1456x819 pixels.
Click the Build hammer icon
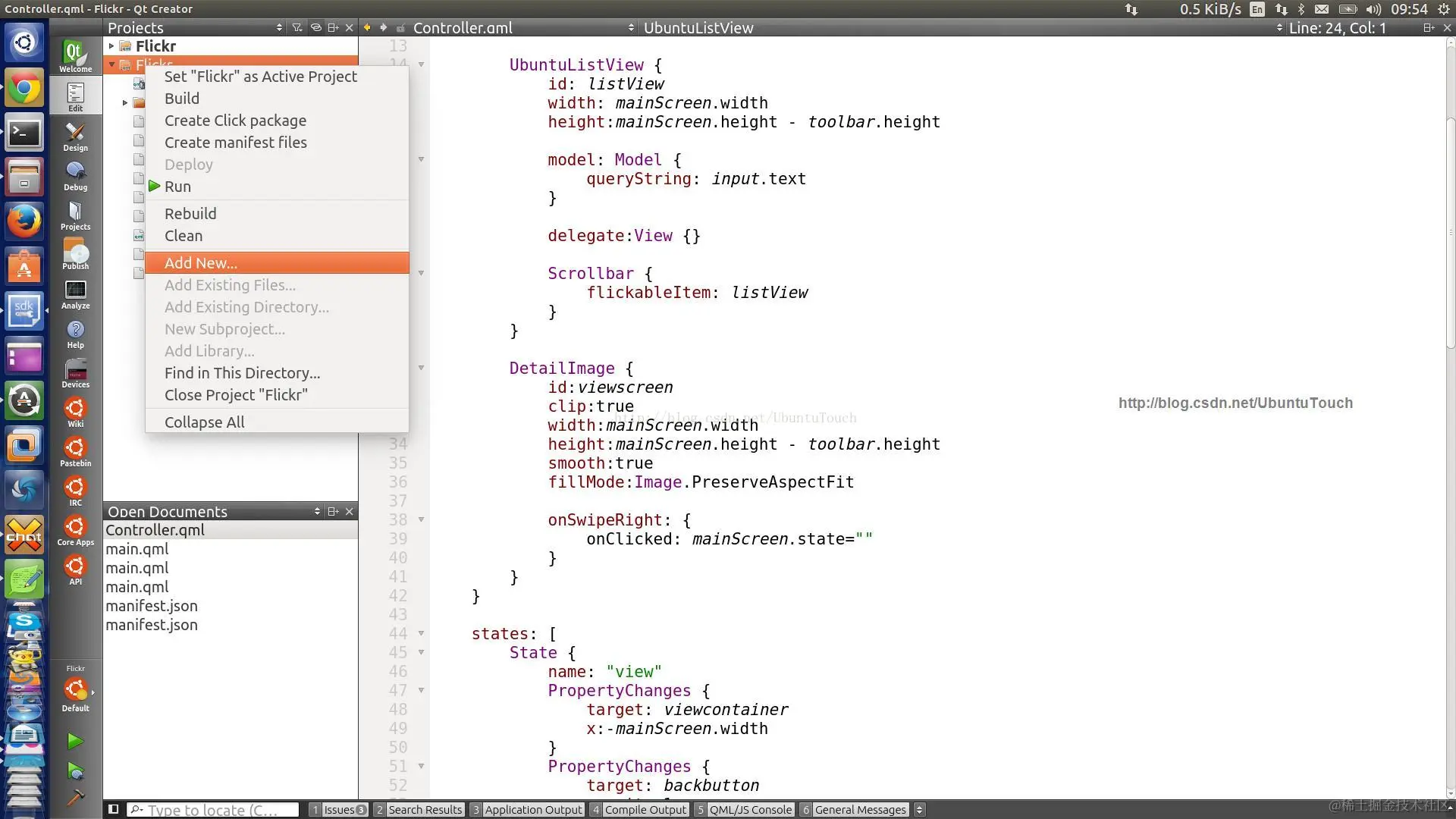(x=74, y=798)
